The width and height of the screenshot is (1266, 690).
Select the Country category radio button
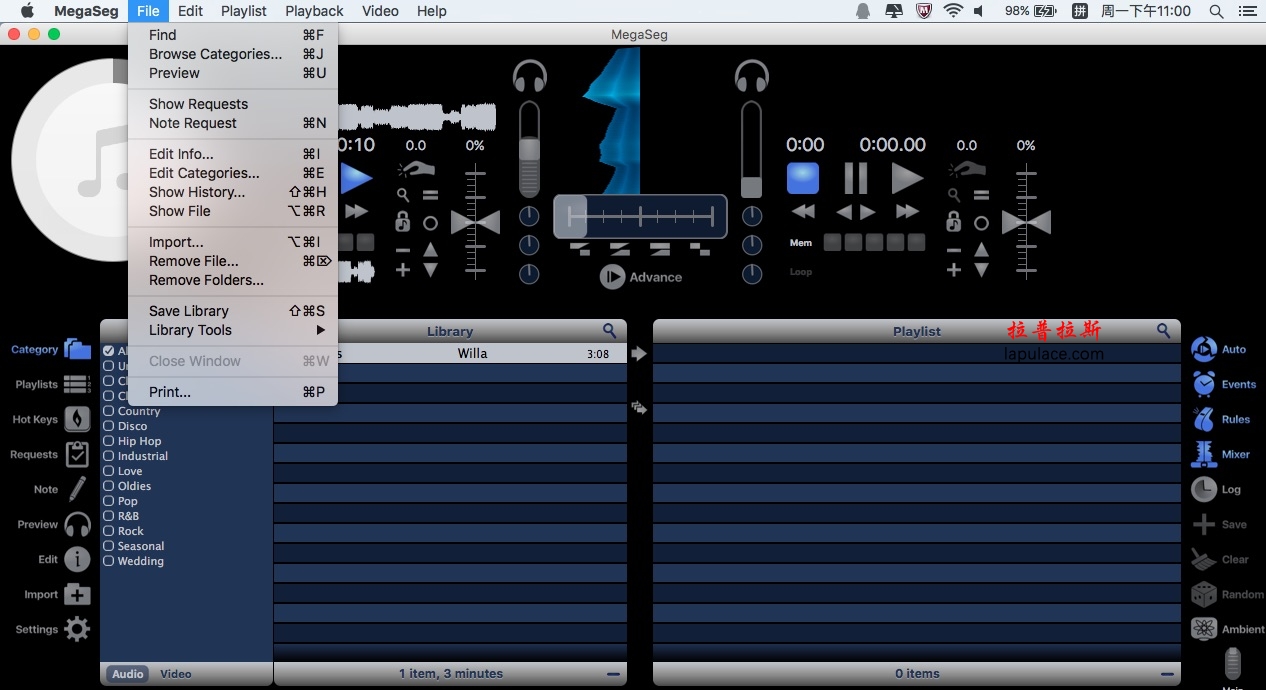click(109, 411)
